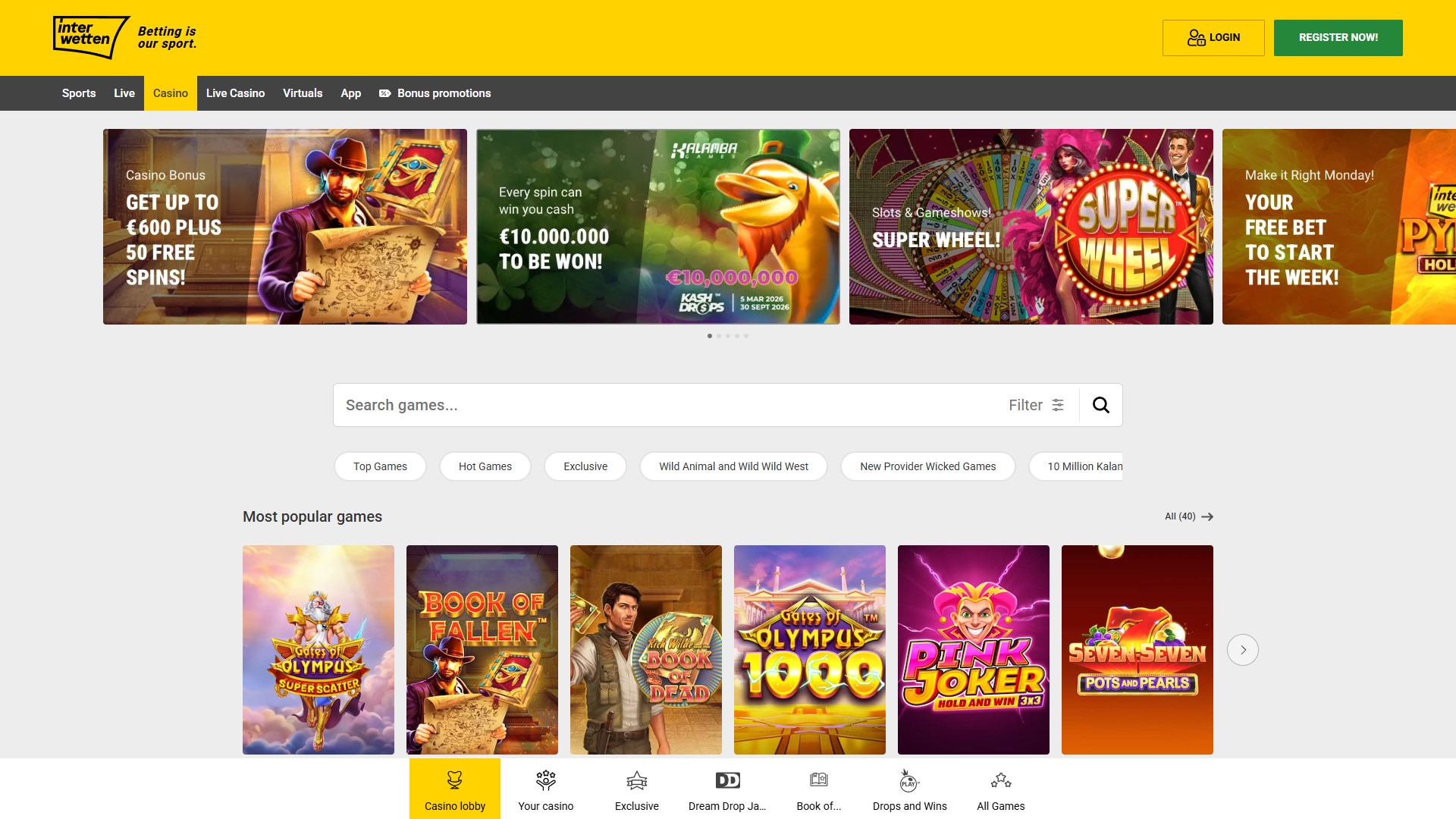1456x819 pixels.
Task: Click the Interwetten logo
Action: click(x=91, y=37)
